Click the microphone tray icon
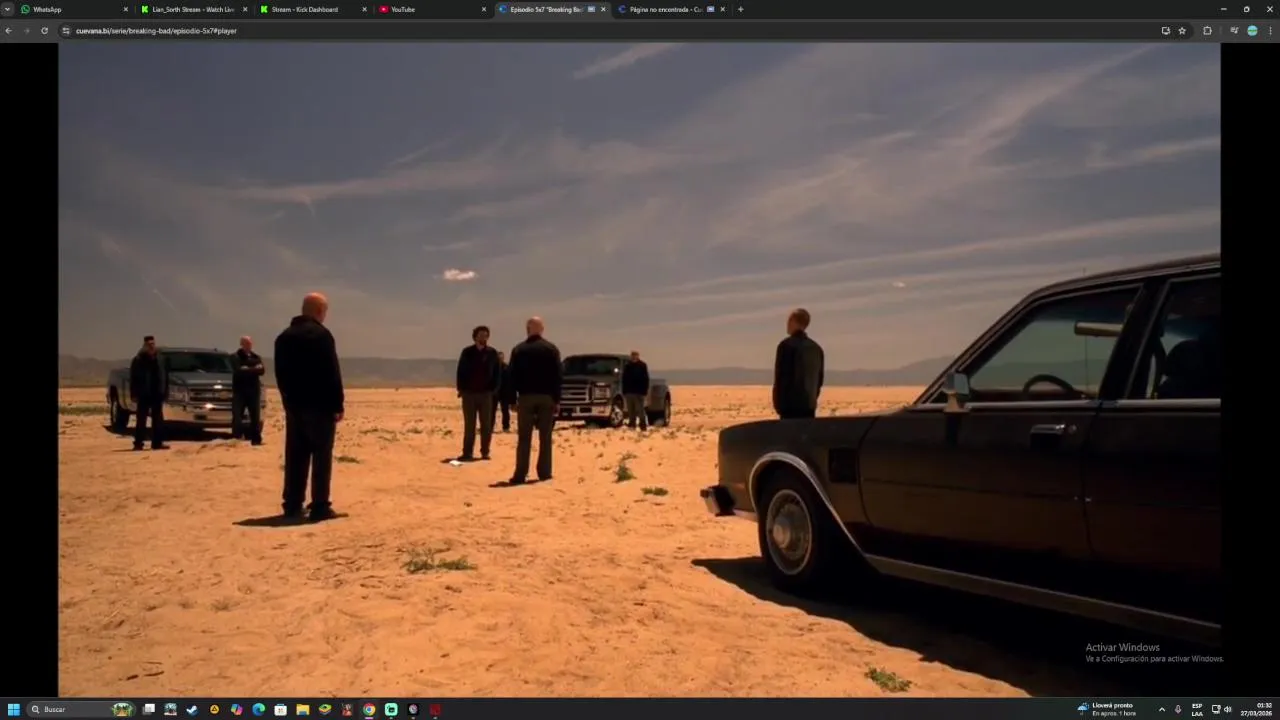Viewport: 1280px width, 720px height. (x=1177, y=710)
